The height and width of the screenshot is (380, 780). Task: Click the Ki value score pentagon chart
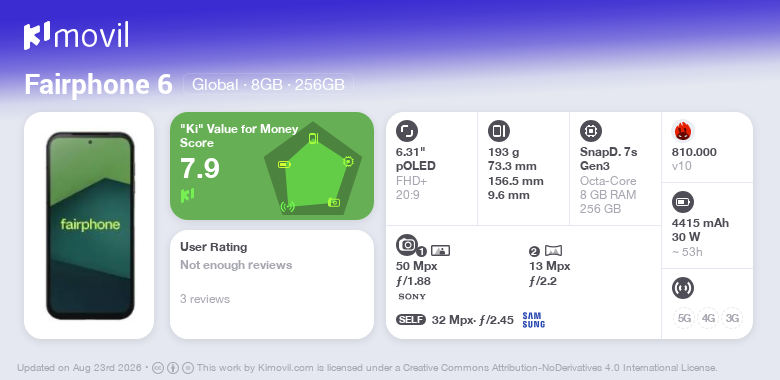pyautogui.click(x=313, y=169)
